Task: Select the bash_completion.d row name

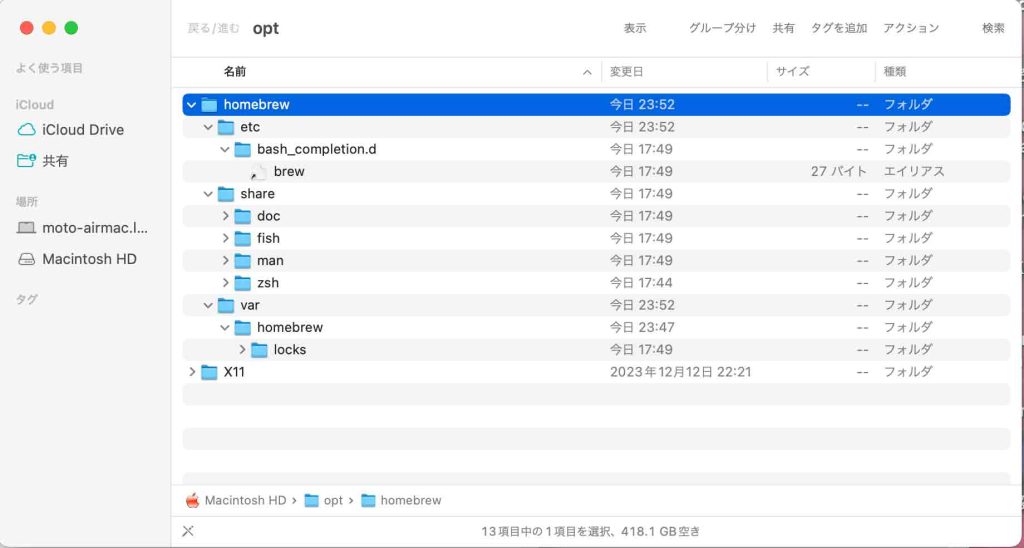Action: [317, 149]
